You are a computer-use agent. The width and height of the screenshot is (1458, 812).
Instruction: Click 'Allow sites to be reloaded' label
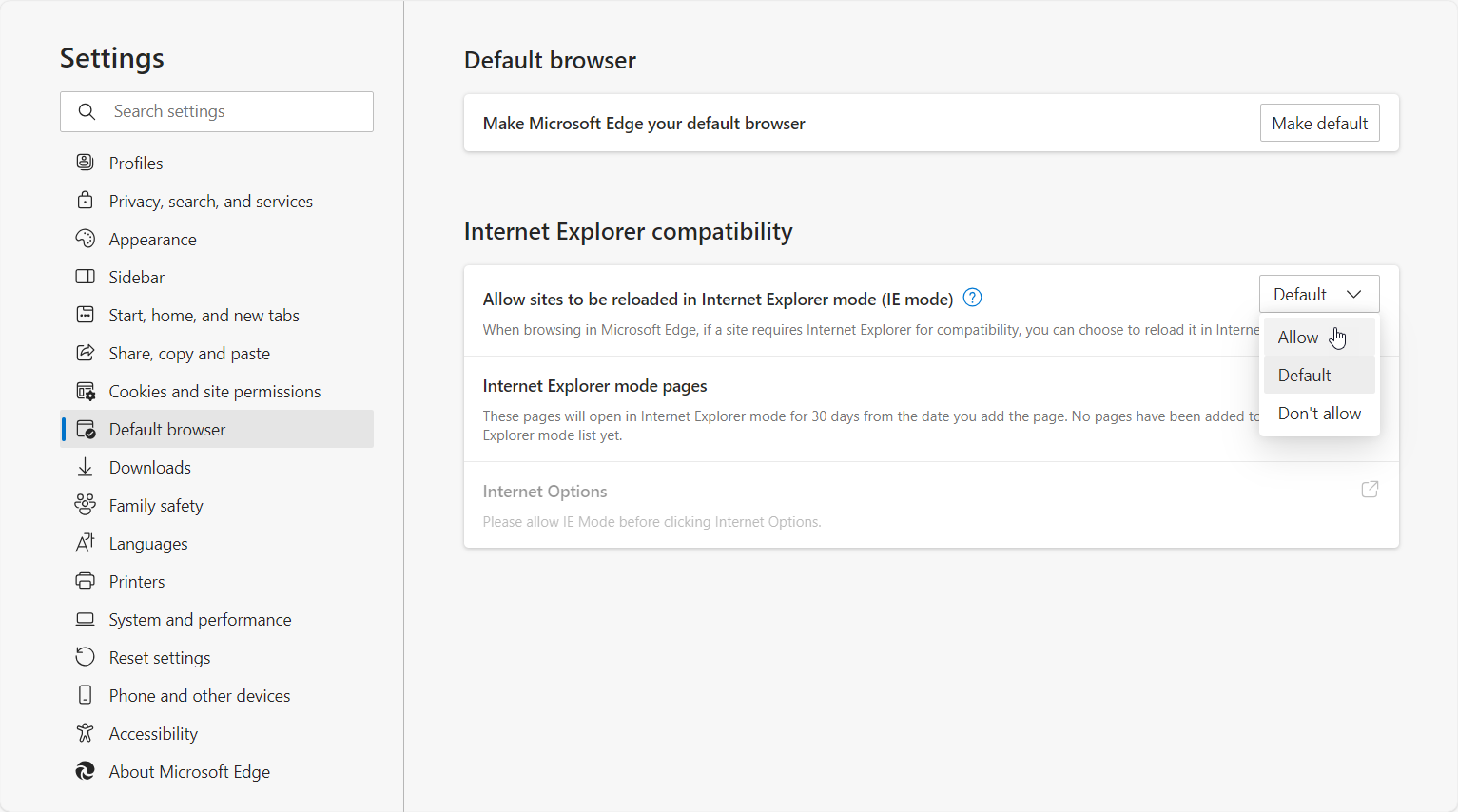(x=718, y=300)
